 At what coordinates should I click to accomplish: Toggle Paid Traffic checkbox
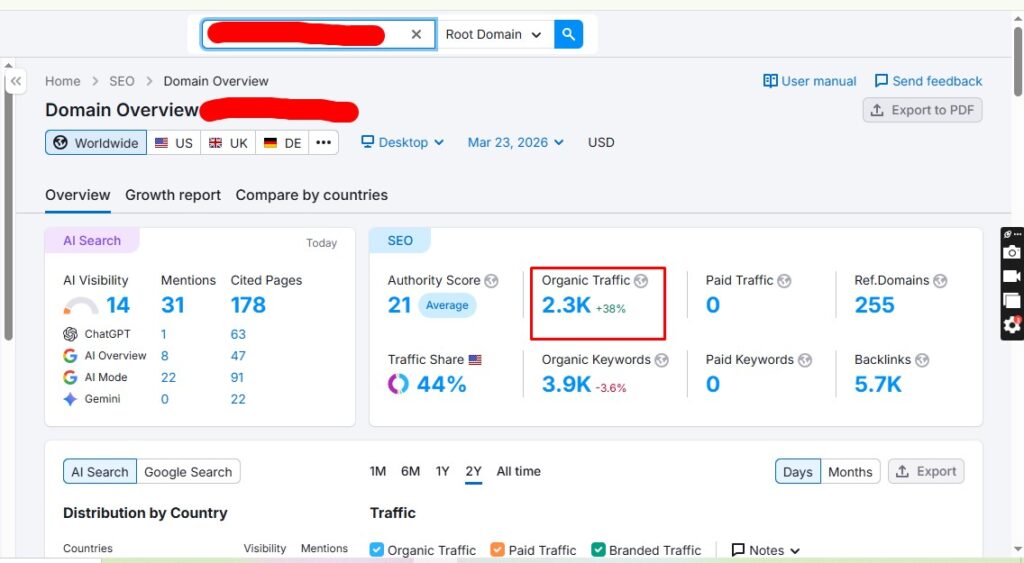coord(498,550)
